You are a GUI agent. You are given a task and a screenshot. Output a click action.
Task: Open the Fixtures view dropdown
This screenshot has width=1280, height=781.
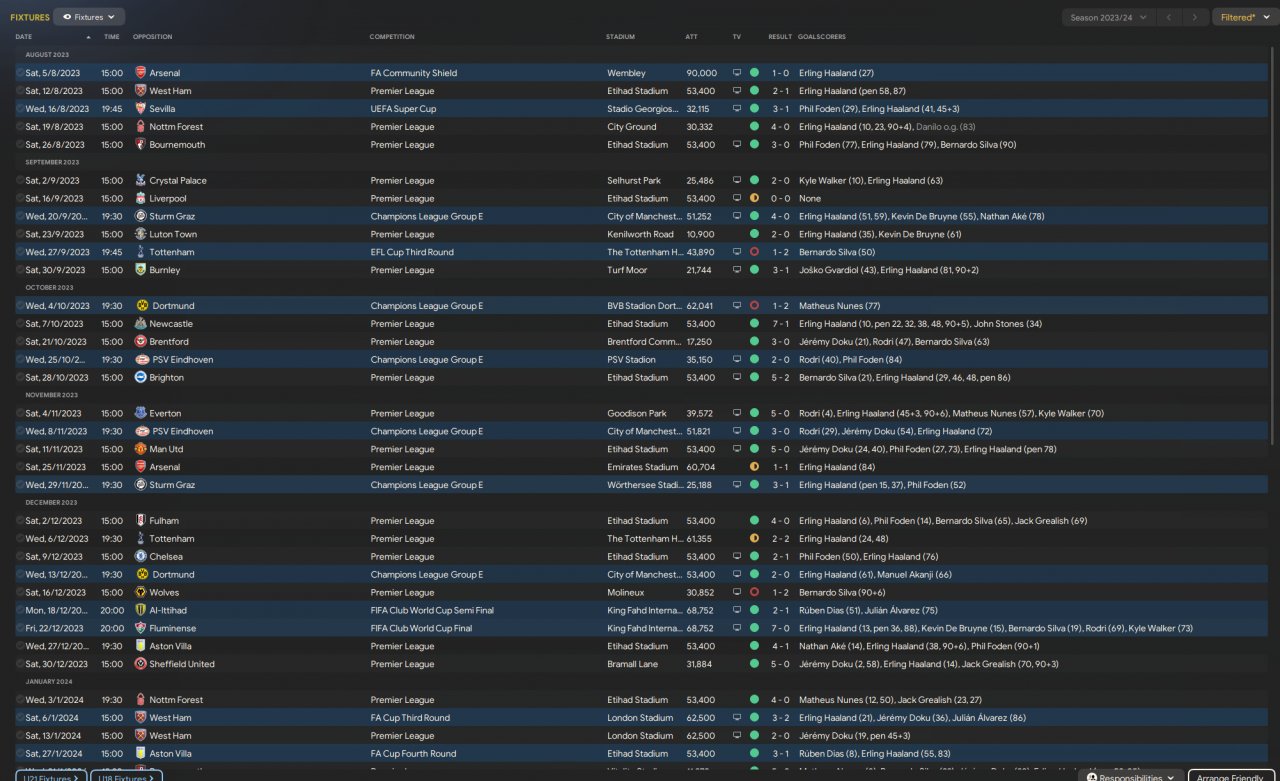click(x=89, y=17)
